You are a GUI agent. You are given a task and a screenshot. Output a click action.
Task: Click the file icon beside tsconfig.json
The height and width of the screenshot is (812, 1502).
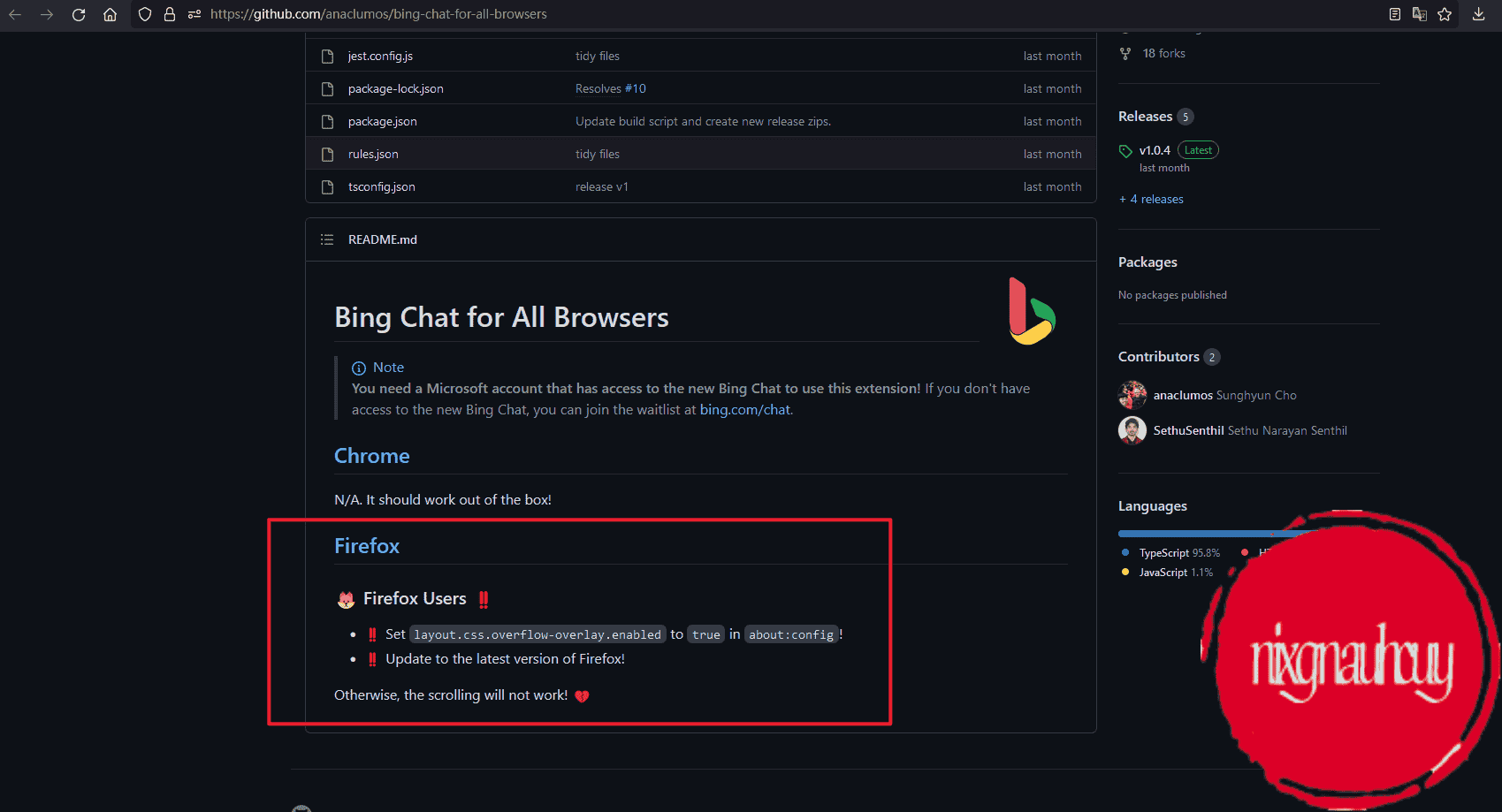327,186
